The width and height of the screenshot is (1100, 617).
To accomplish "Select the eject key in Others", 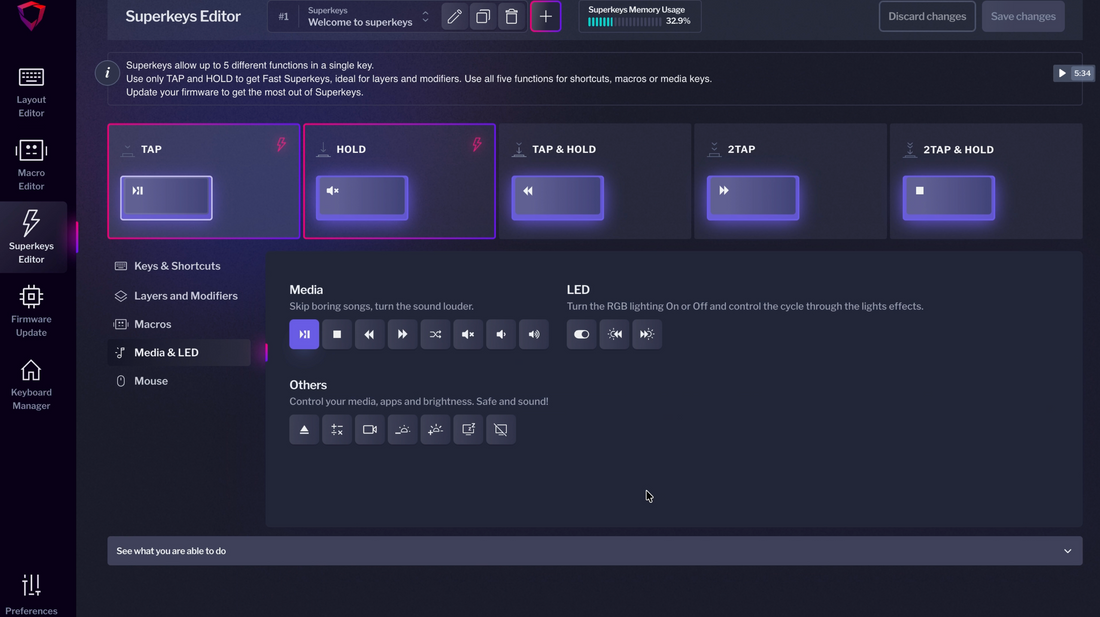I will click(304, 430).
